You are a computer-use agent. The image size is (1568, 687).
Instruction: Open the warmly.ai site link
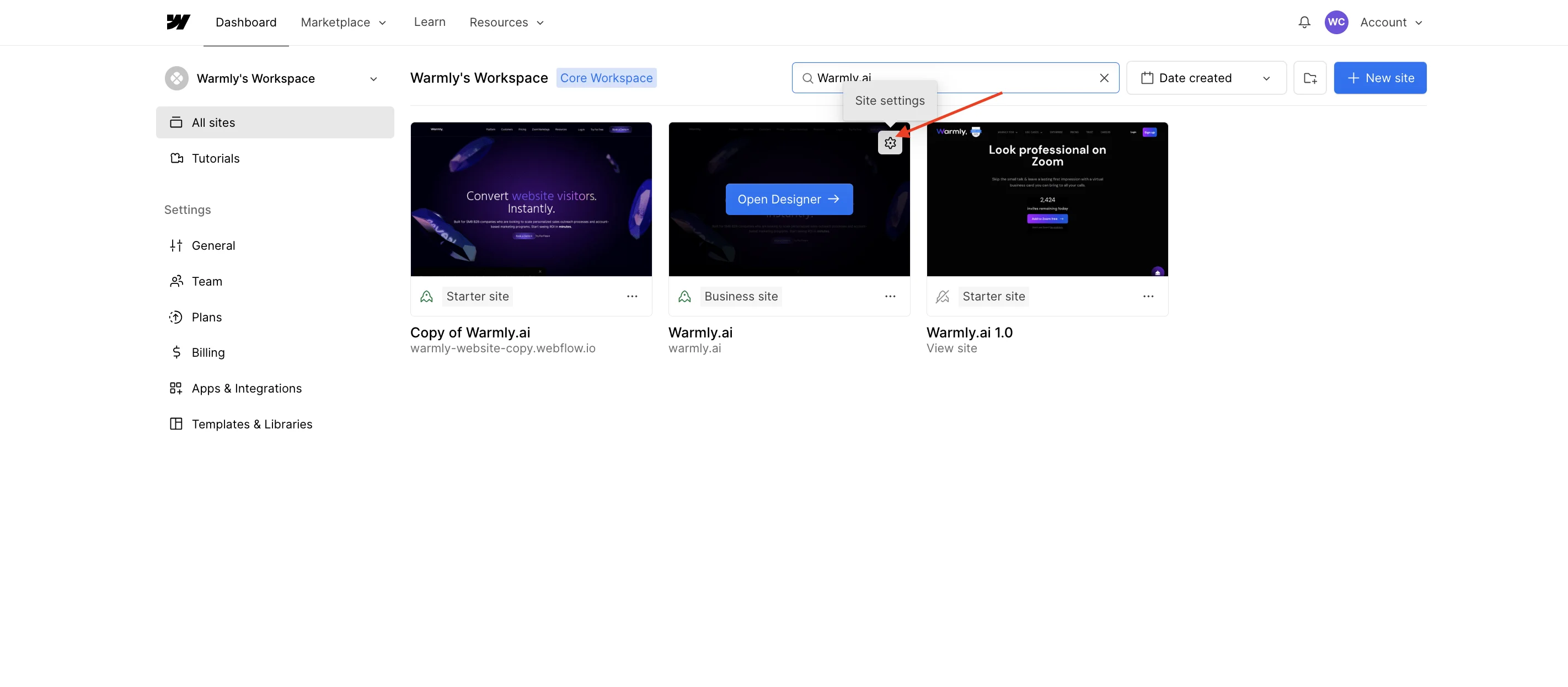[x=694, y=348]
